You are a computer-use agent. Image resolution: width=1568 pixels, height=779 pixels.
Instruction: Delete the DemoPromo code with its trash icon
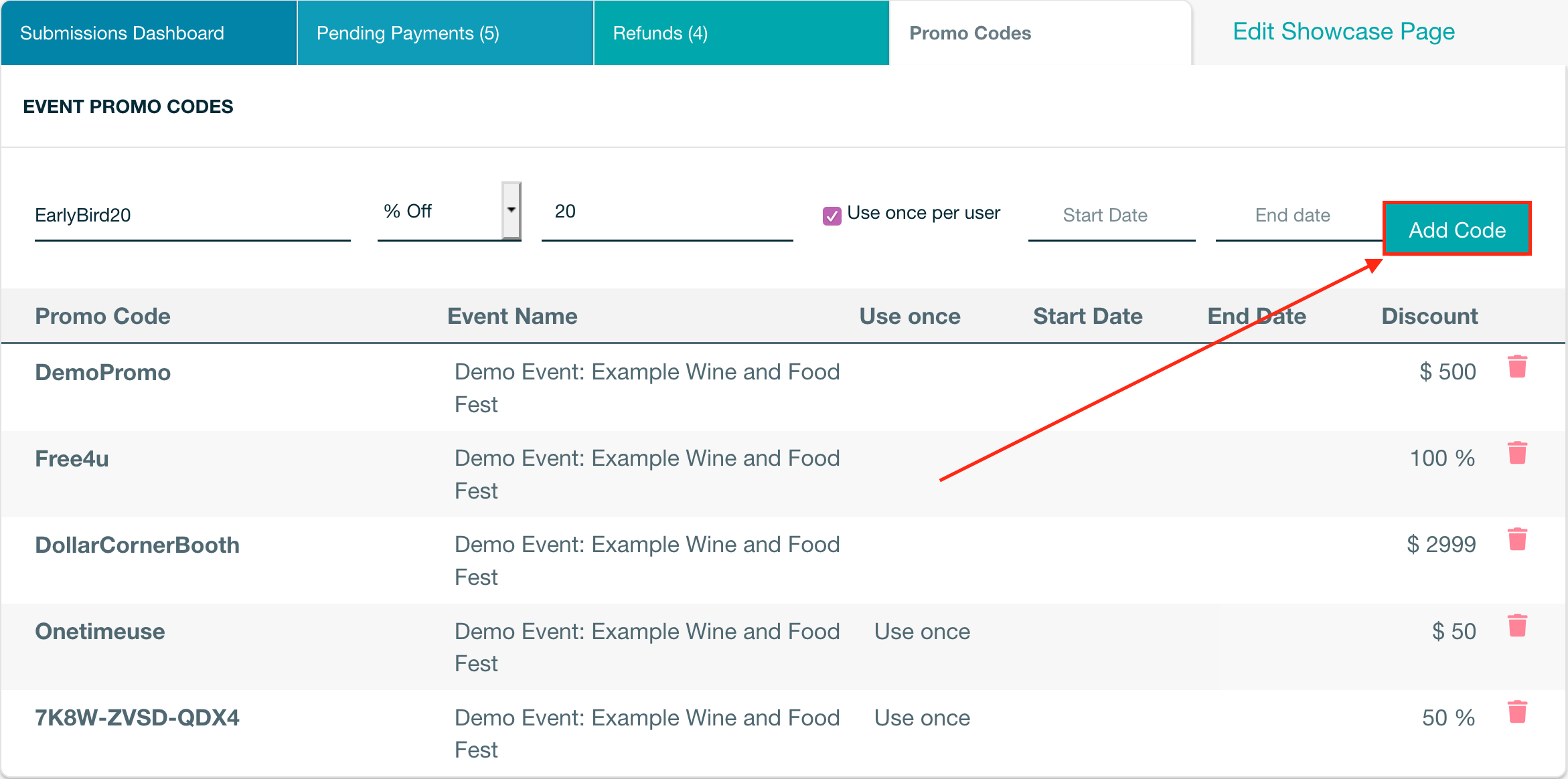(x=1517, y=367)
